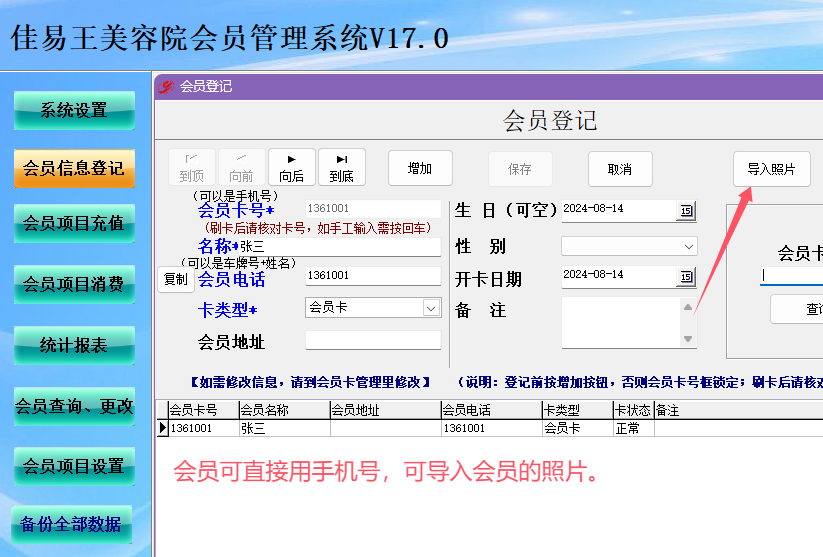Open 统计报表 reports section
823x557 pixels.
point(74,345)
